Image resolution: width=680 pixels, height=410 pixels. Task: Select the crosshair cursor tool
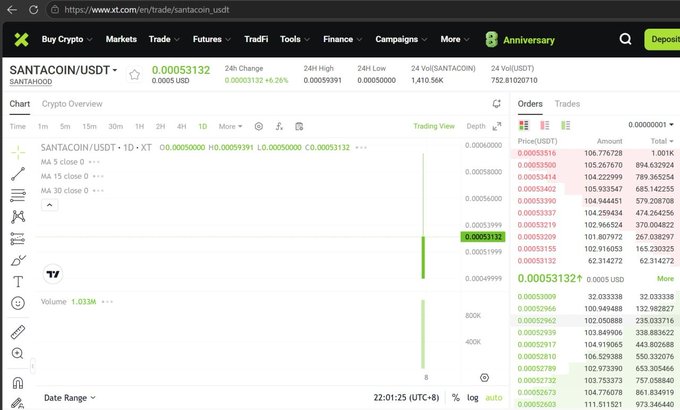click(x=18, y=152)
